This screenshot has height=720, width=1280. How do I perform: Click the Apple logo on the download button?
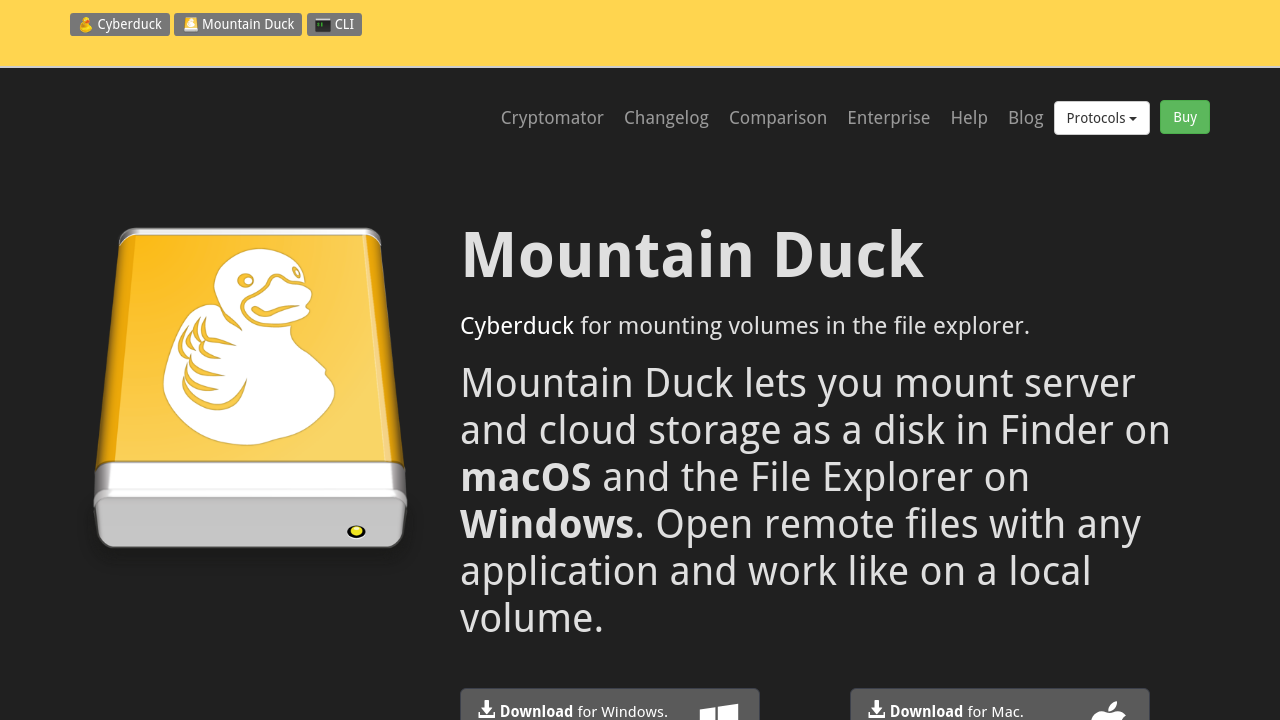click(x=1108, y=712)
